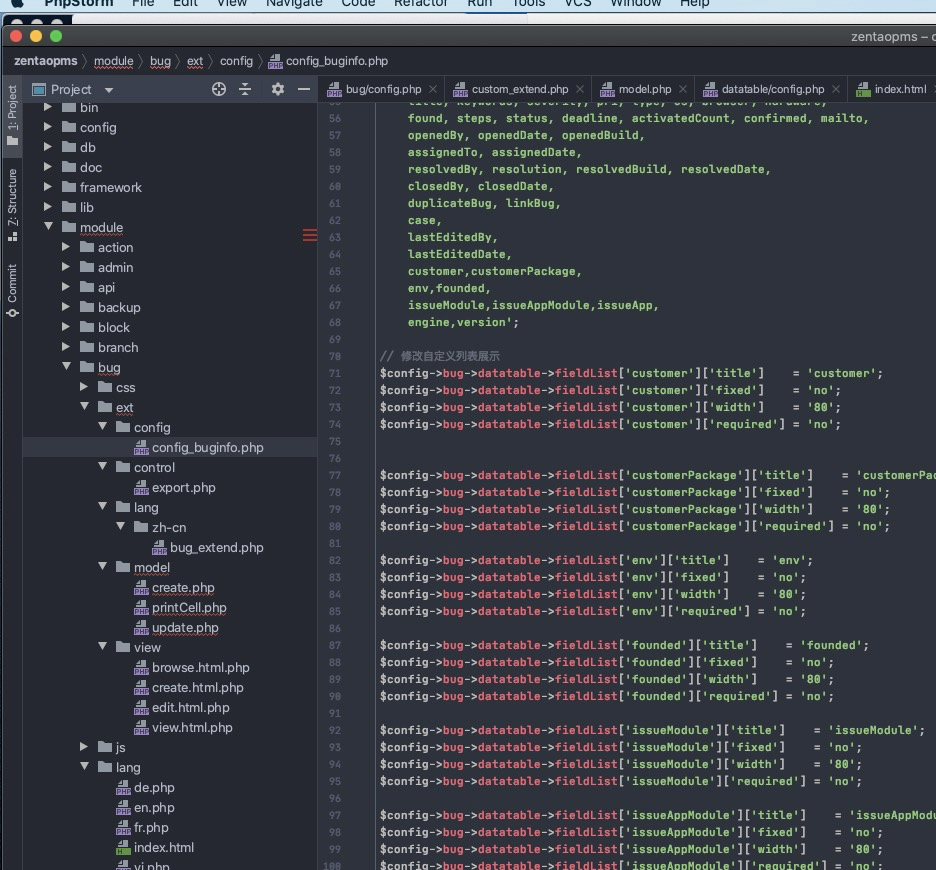Toggle the 1: Project side tab
The width and height of the screenshot is (936, 870).
coord(12,116)
